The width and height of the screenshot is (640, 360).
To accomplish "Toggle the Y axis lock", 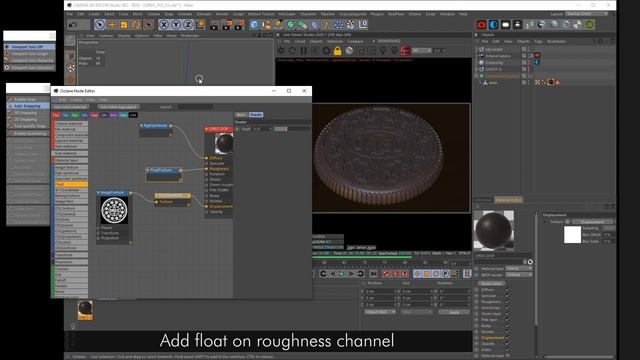I will 176,25.
